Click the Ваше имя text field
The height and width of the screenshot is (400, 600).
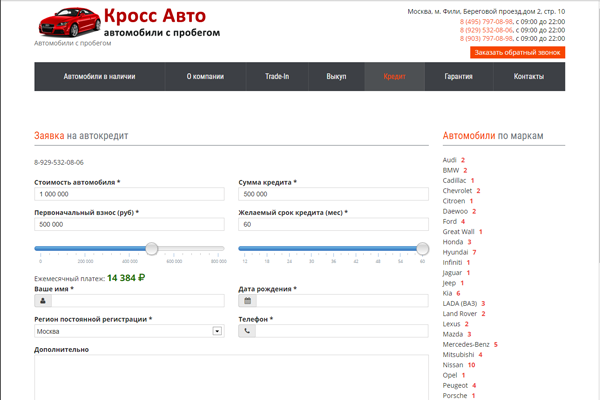(x=128, y=300)
